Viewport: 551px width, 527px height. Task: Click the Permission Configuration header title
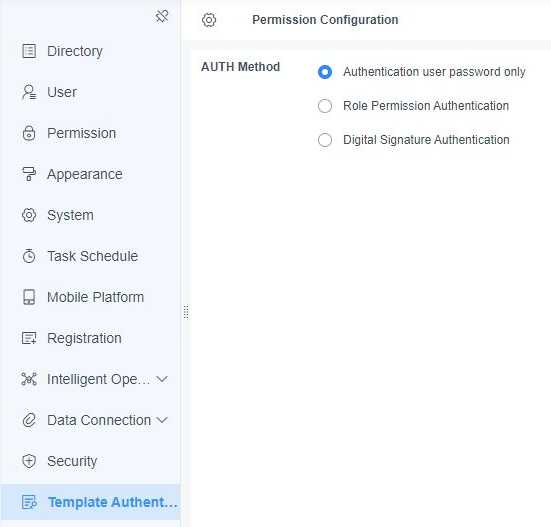click(x=325, y=20)
